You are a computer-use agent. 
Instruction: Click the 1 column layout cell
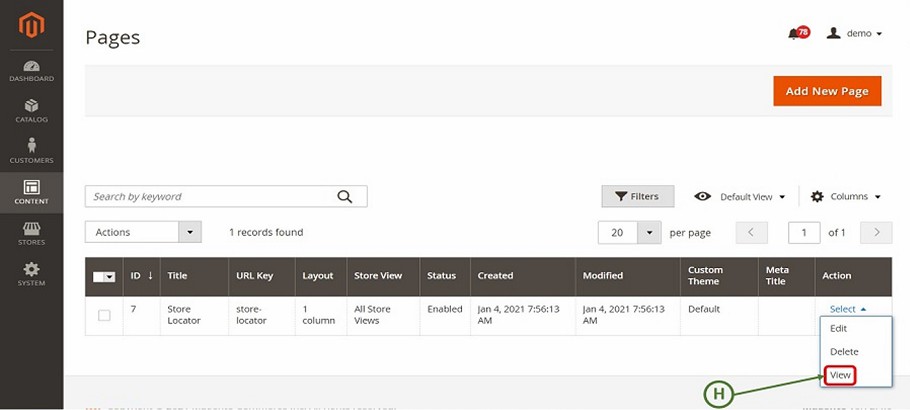321,315
